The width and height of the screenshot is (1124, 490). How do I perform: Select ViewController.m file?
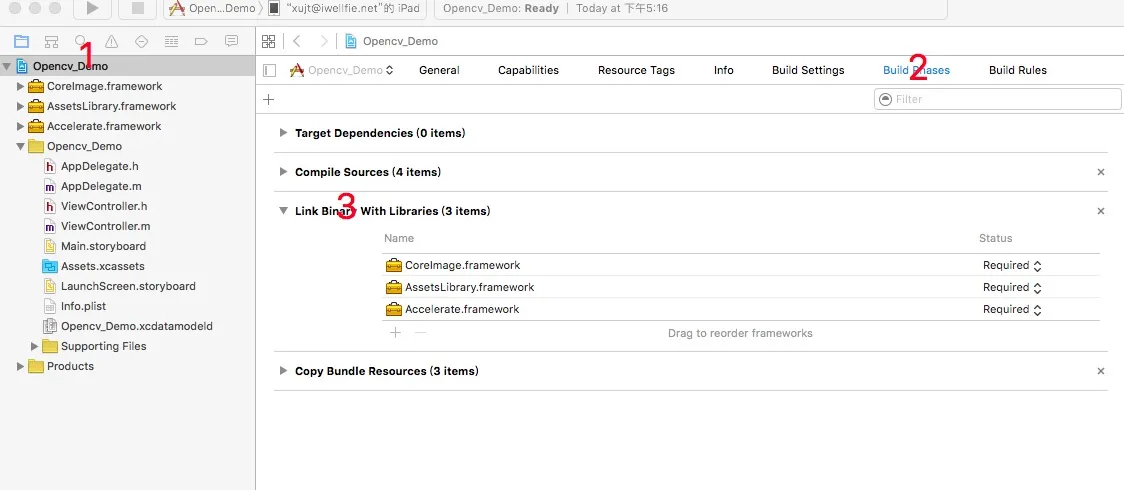[x=105, y=226]
